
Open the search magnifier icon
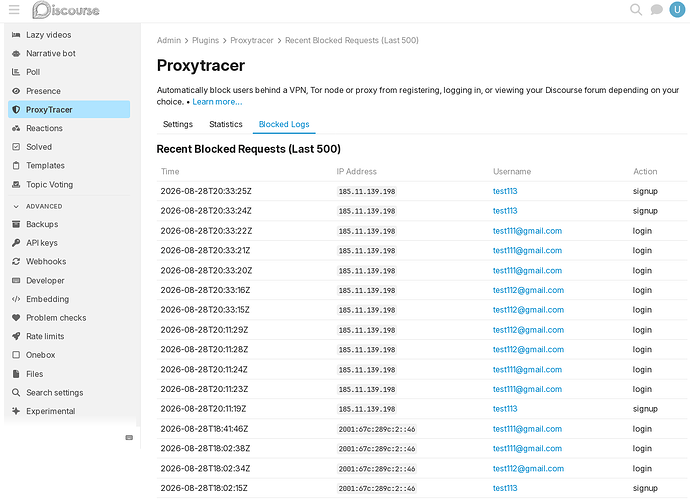pyautogui.click(x=635, y=10)
